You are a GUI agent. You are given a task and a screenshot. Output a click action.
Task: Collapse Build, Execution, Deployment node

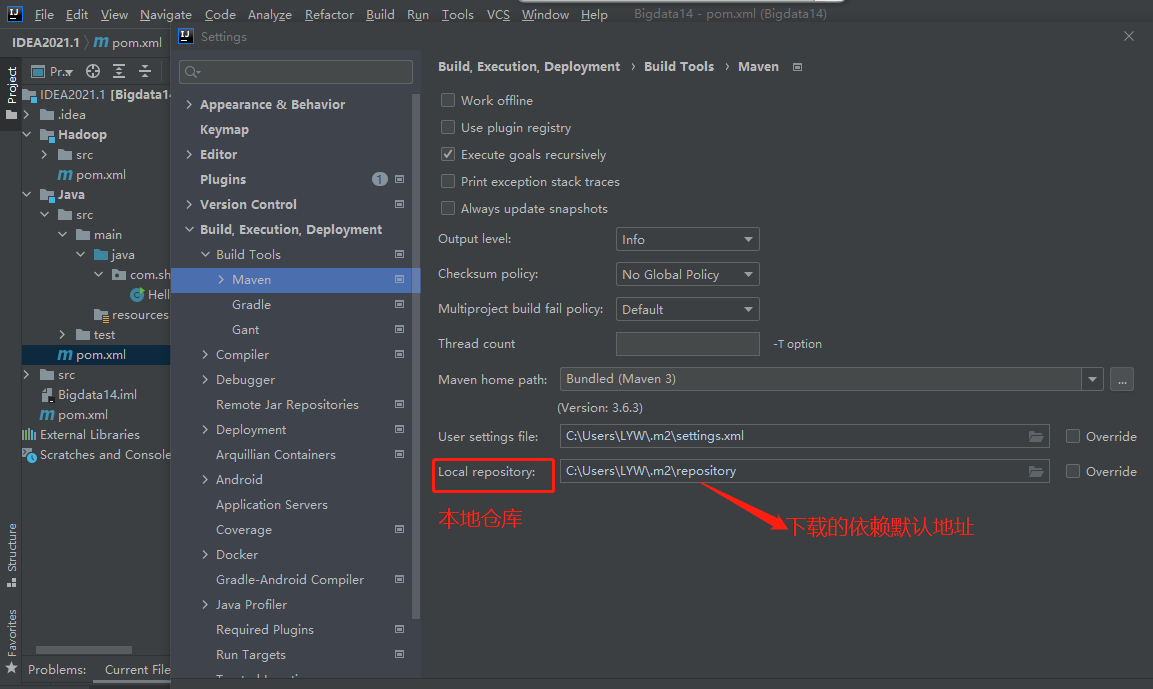pos(189,229)
